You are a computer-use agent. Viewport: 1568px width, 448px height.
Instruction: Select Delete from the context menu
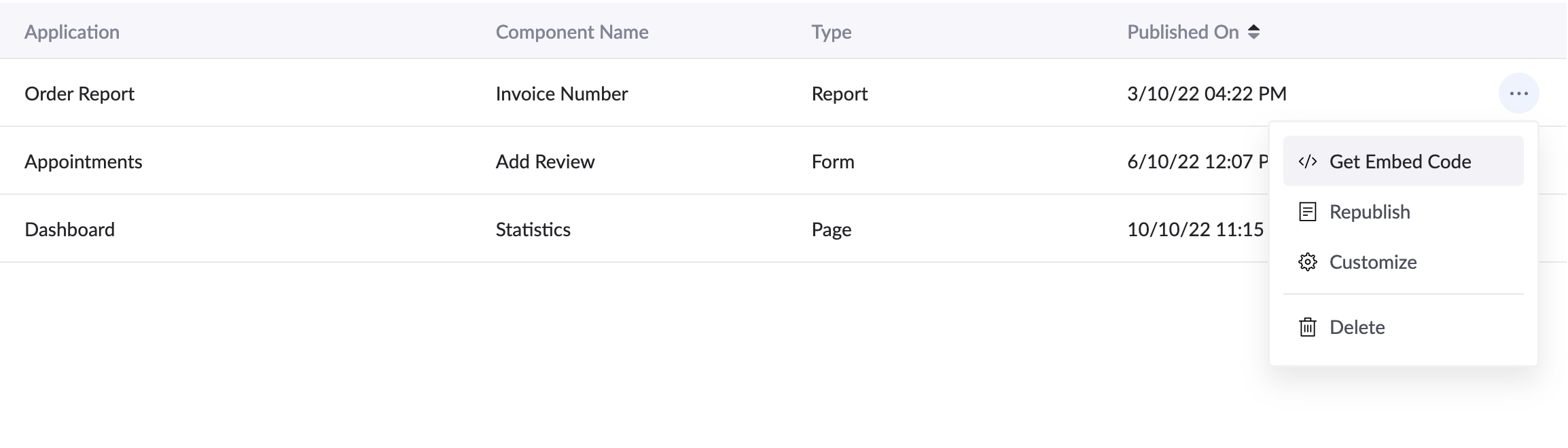click(1357, 327)
